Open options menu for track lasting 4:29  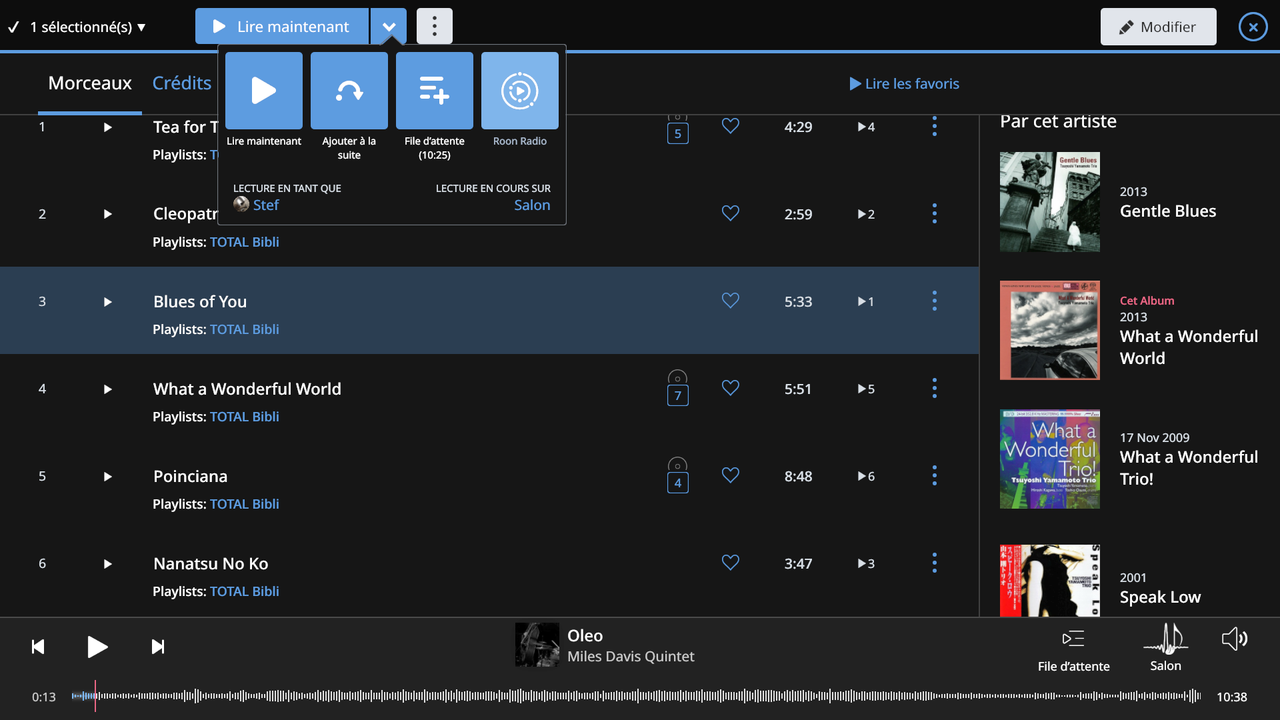(934, 126)
